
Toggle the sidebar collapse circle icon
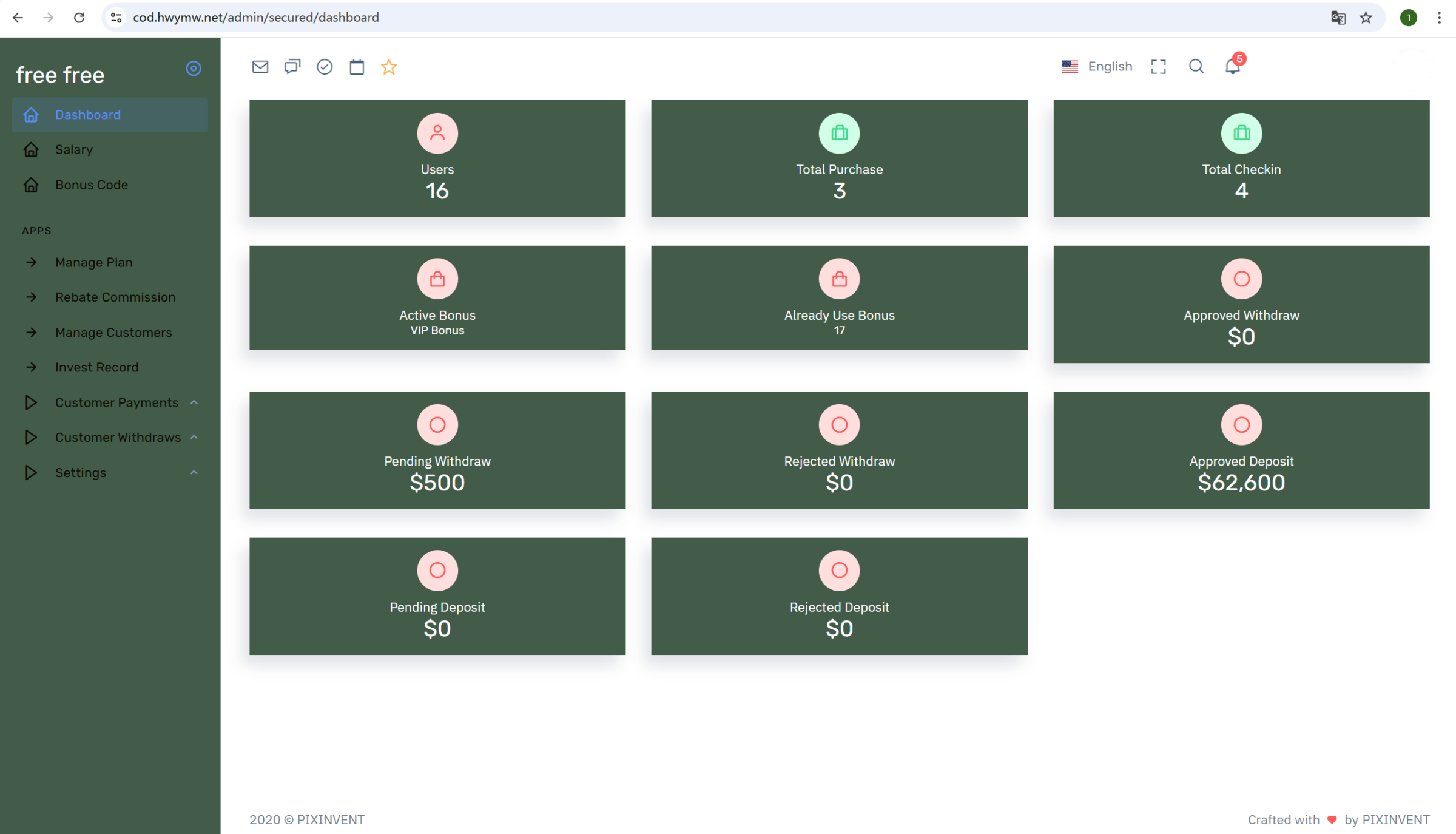pyautogui.click(x=193, y=69)
